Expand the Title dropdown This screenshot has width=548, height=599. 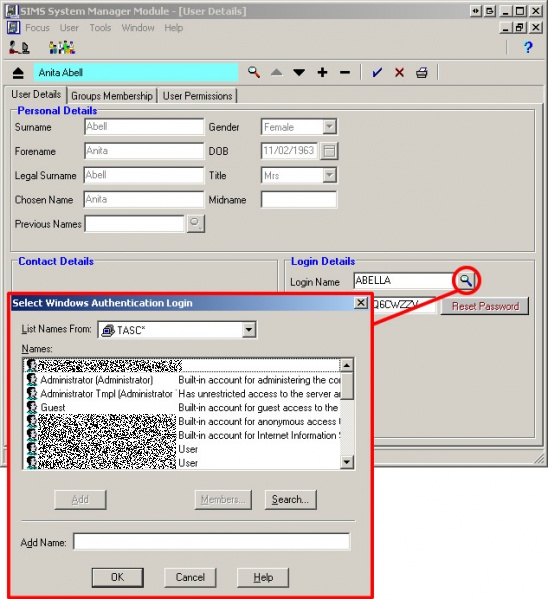329,176
